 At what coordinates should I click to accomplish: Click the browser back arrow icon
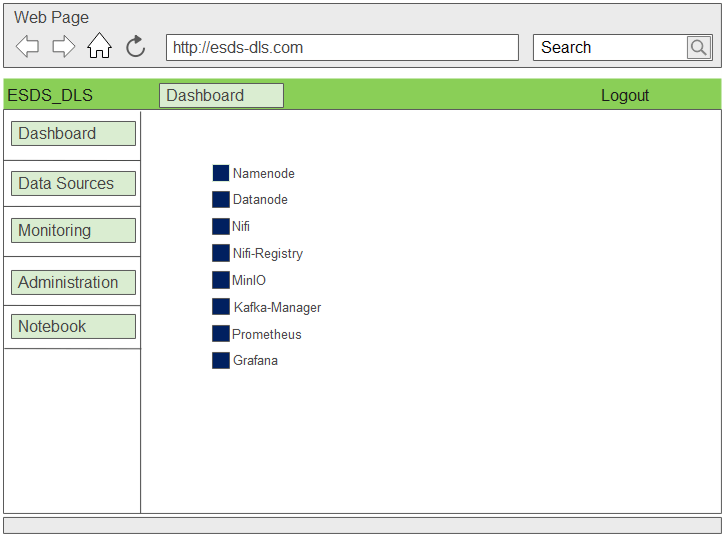tap(28, 46)
